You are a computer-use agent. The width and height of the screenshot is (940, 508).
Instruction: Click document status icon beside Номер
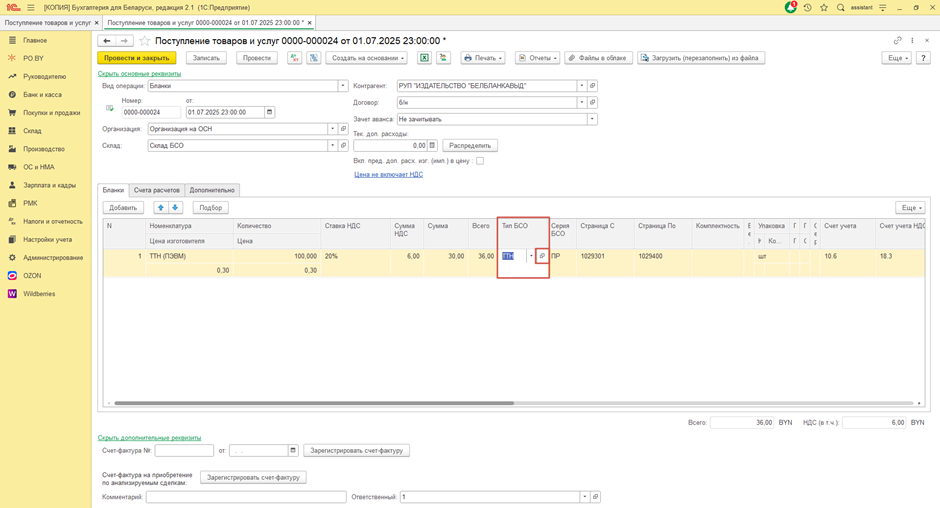(x=110, y=109)
